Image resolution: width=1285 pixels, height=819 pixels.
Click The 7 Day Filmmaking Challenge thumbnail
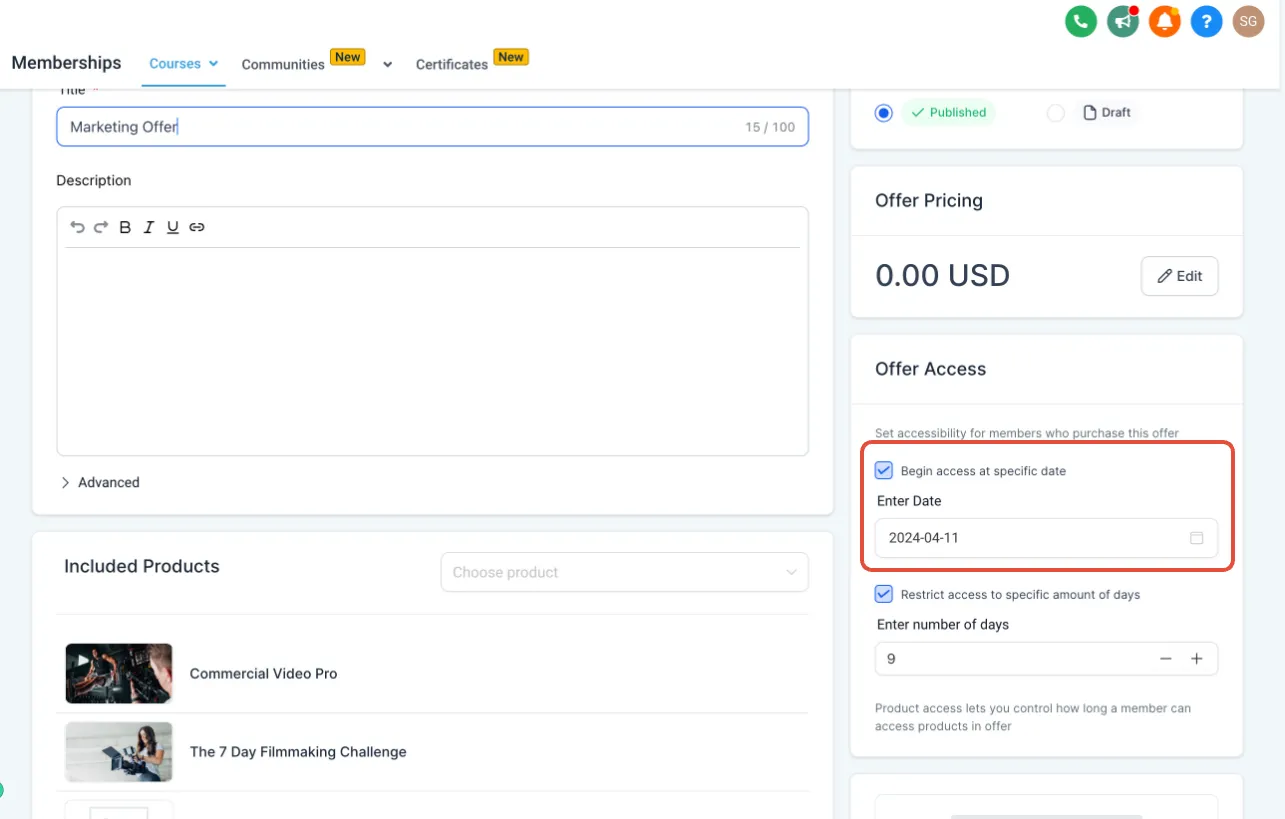click(119, 752)
